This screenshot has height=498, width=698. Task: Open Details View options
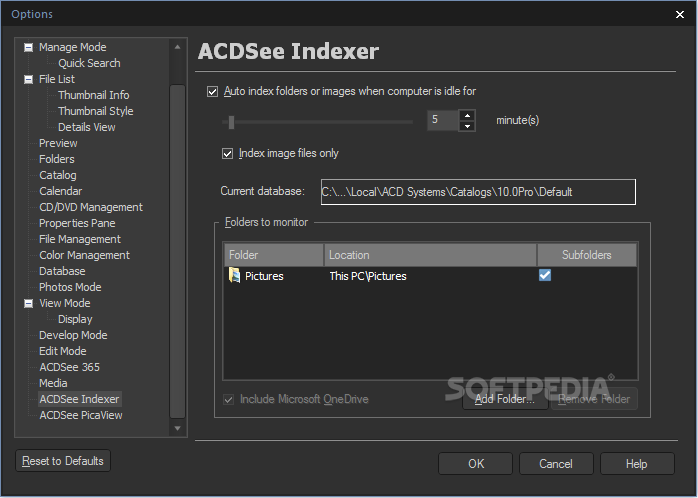tap(86, 127)
